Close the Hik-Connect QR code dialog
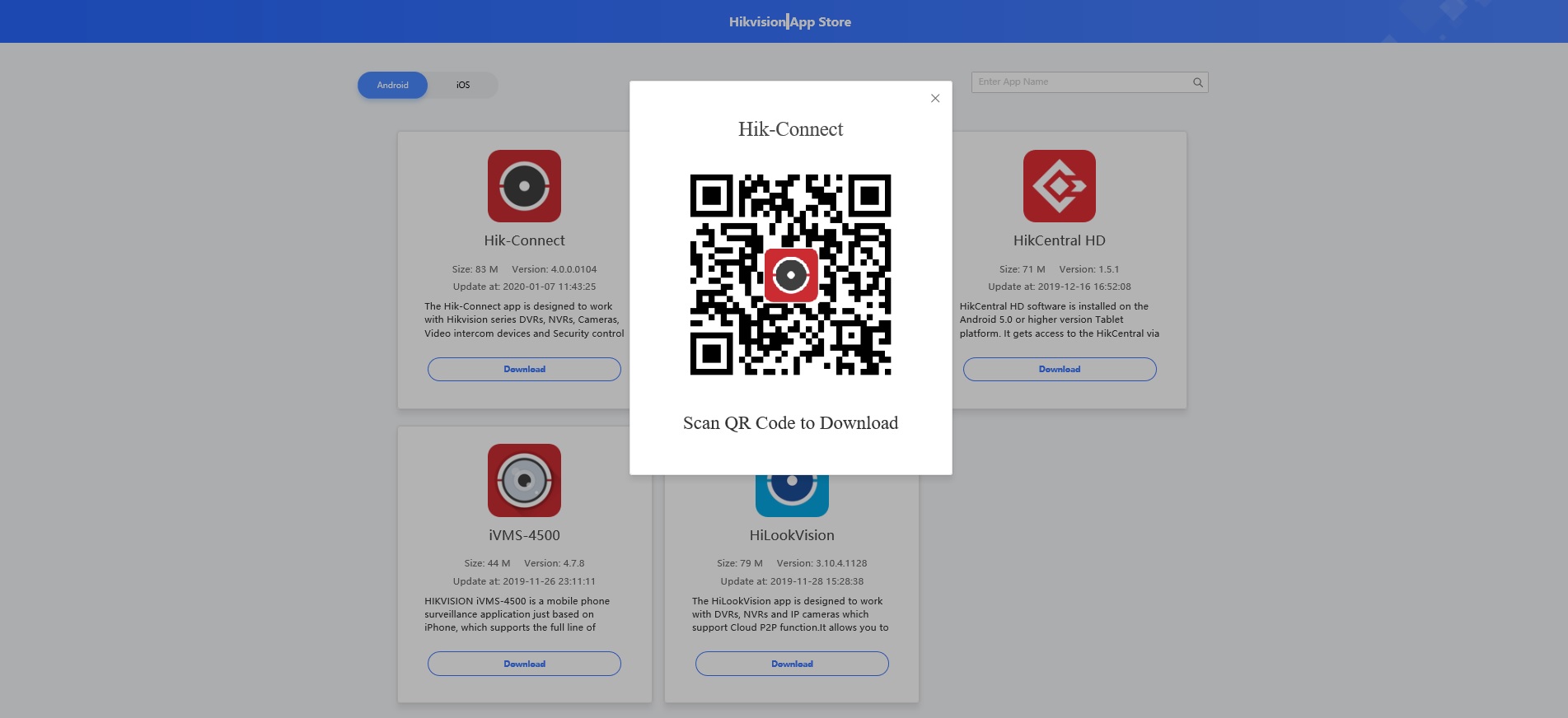1568x718 pixels. point(934,99)
